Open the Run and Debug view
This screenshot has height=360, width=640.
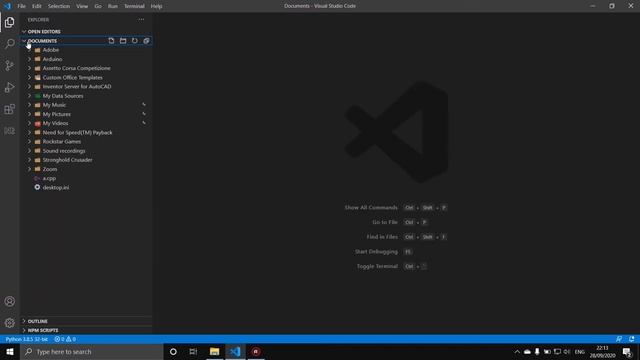9,87
